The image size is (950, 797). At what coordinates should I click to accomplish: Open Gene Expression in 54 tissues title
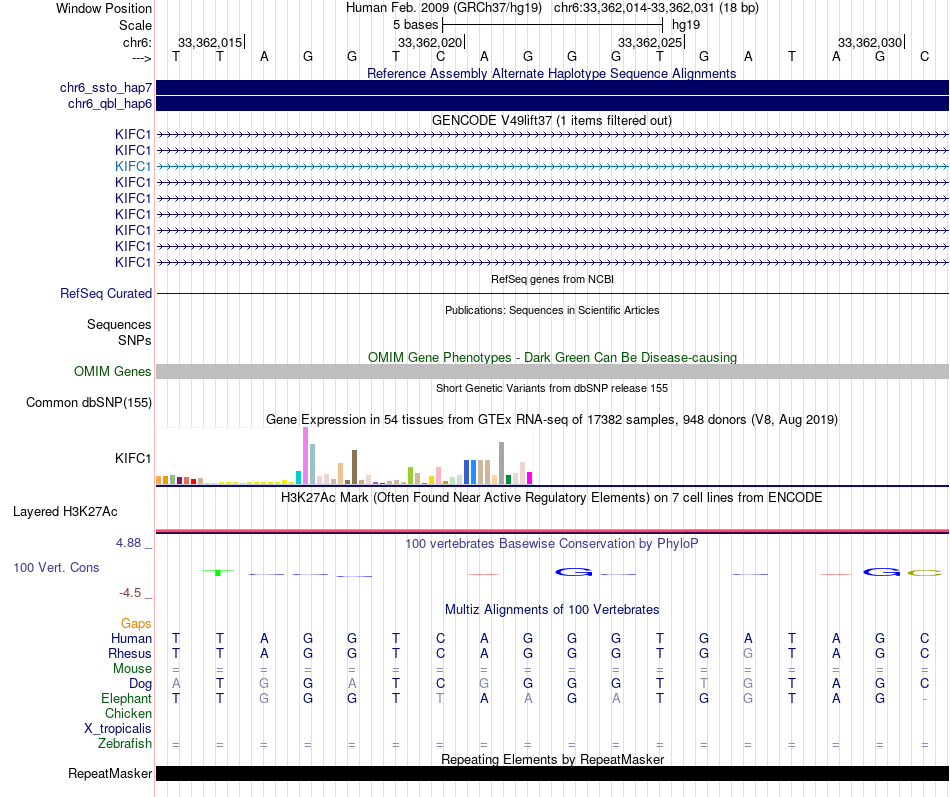pos(552,419)
